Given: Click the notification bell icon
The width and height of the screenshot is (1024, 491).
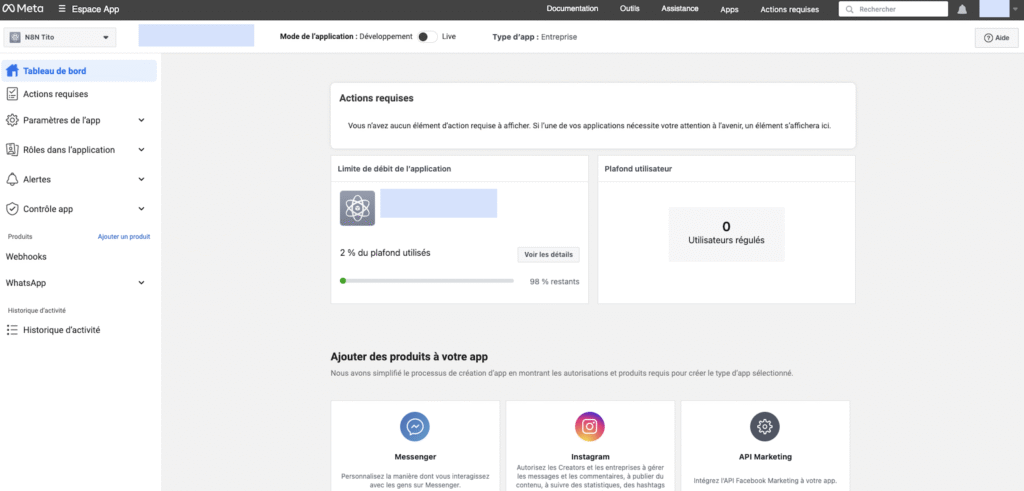Looking at the screenshot, I should pyautogui.click(x=962, y=9).
